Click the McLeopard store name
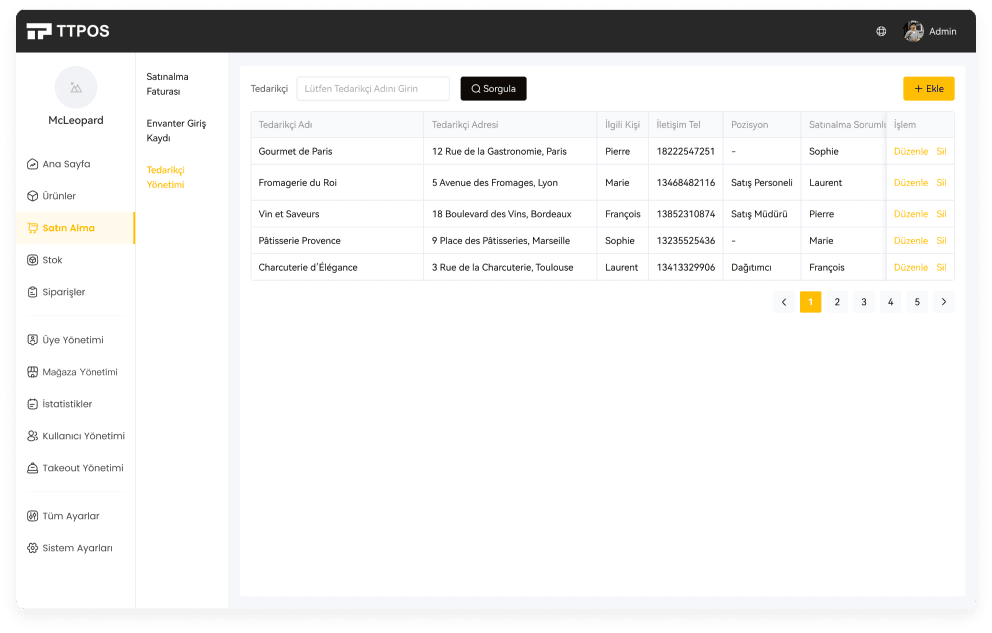The image size is (992, 633). 76,120
